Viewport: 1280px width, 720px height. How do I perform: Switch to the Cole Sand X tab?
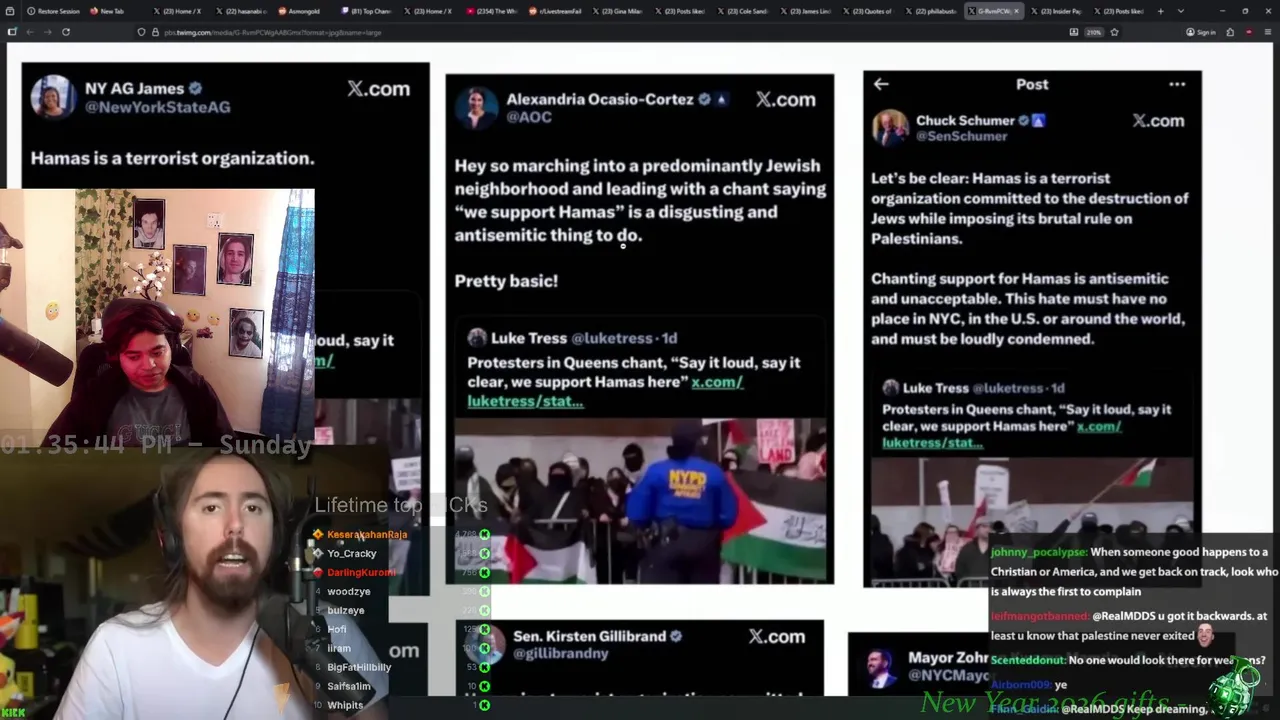coord(742,11)
